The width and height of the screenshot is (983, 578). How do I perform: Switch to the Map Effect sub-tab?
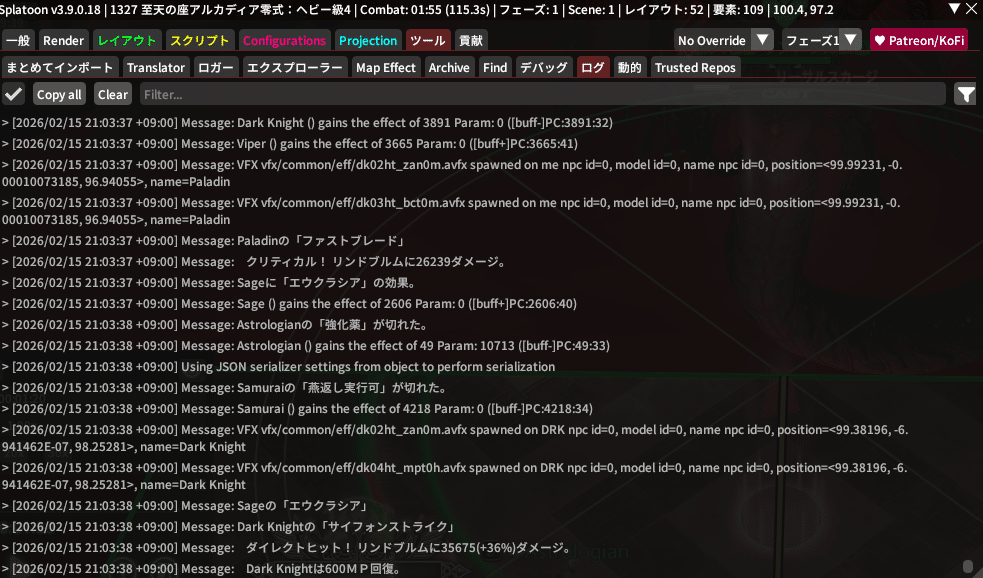click(385, 67)
